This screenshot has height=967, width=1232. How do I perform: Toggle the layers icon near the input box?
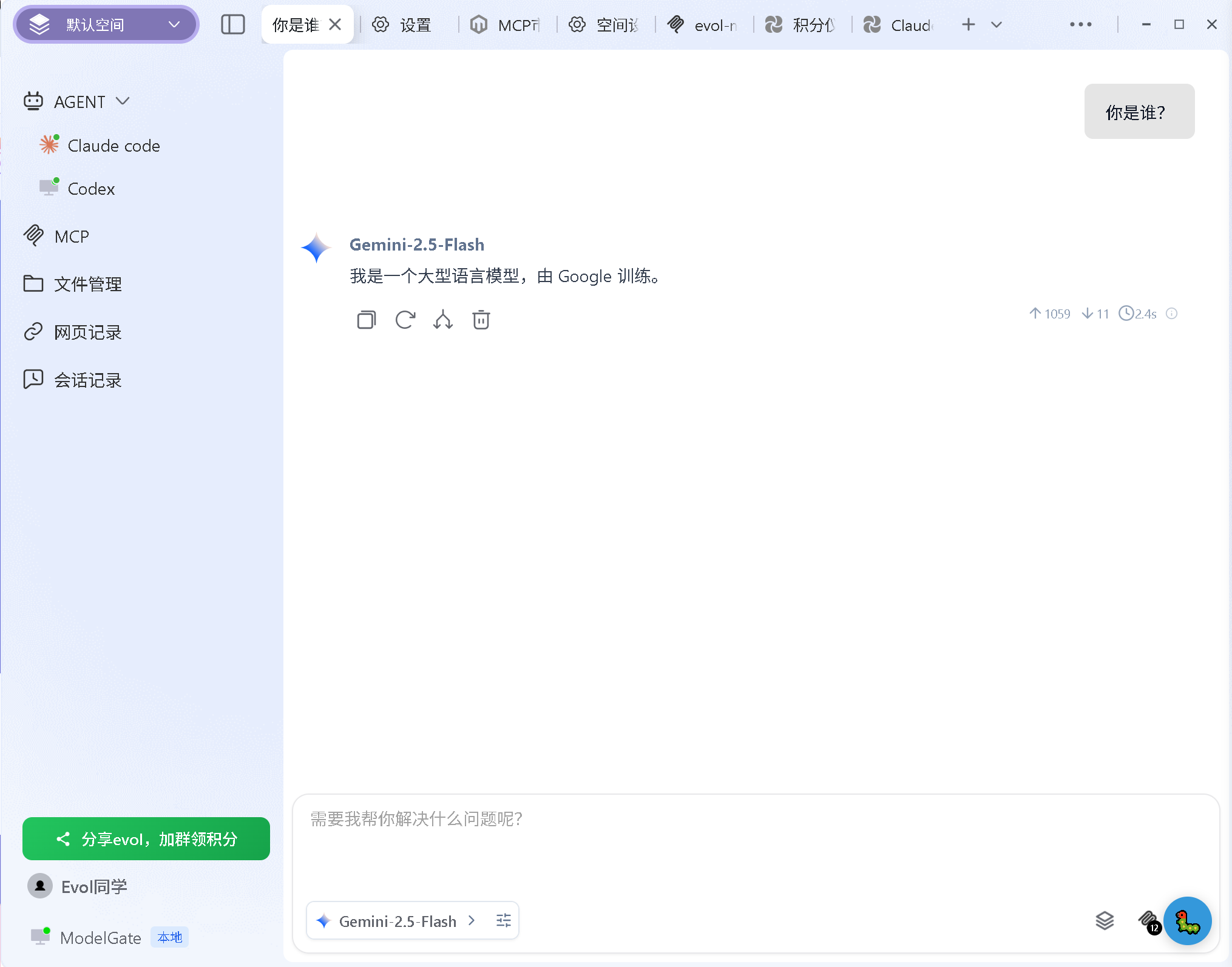coord(1105,920)
